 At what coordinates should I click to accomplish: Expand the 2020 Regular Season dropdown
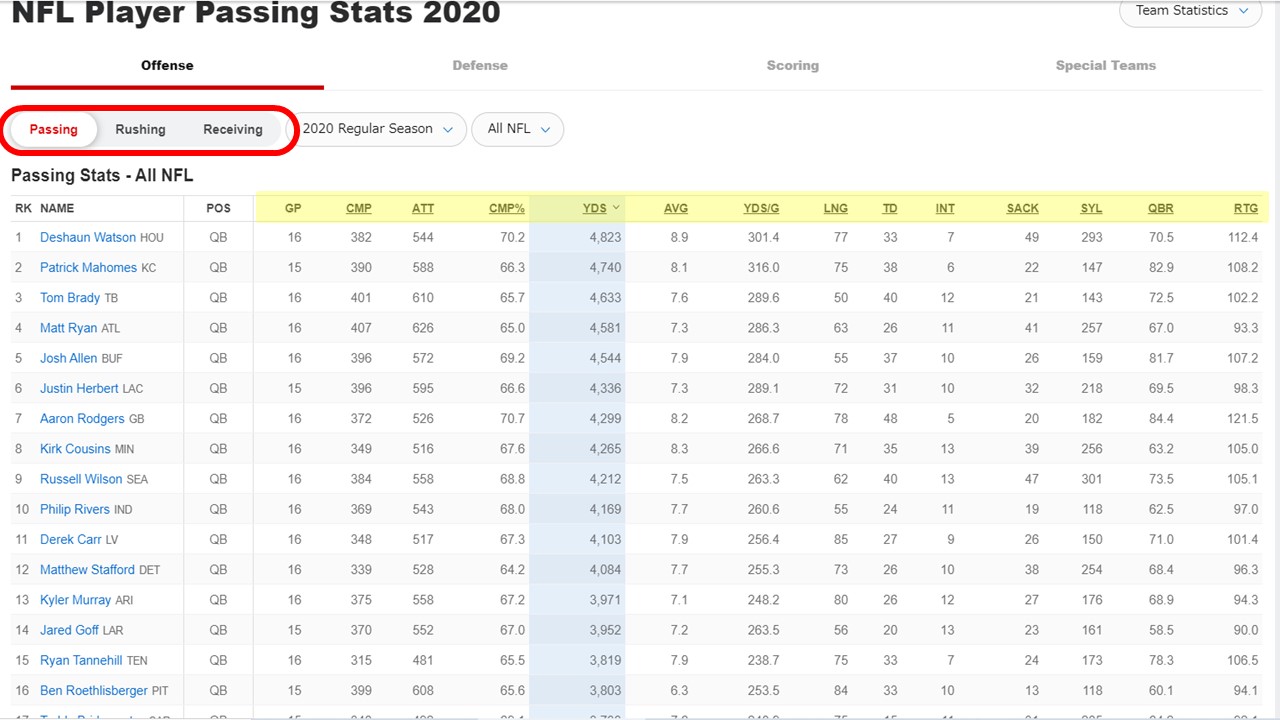point(379,129)
